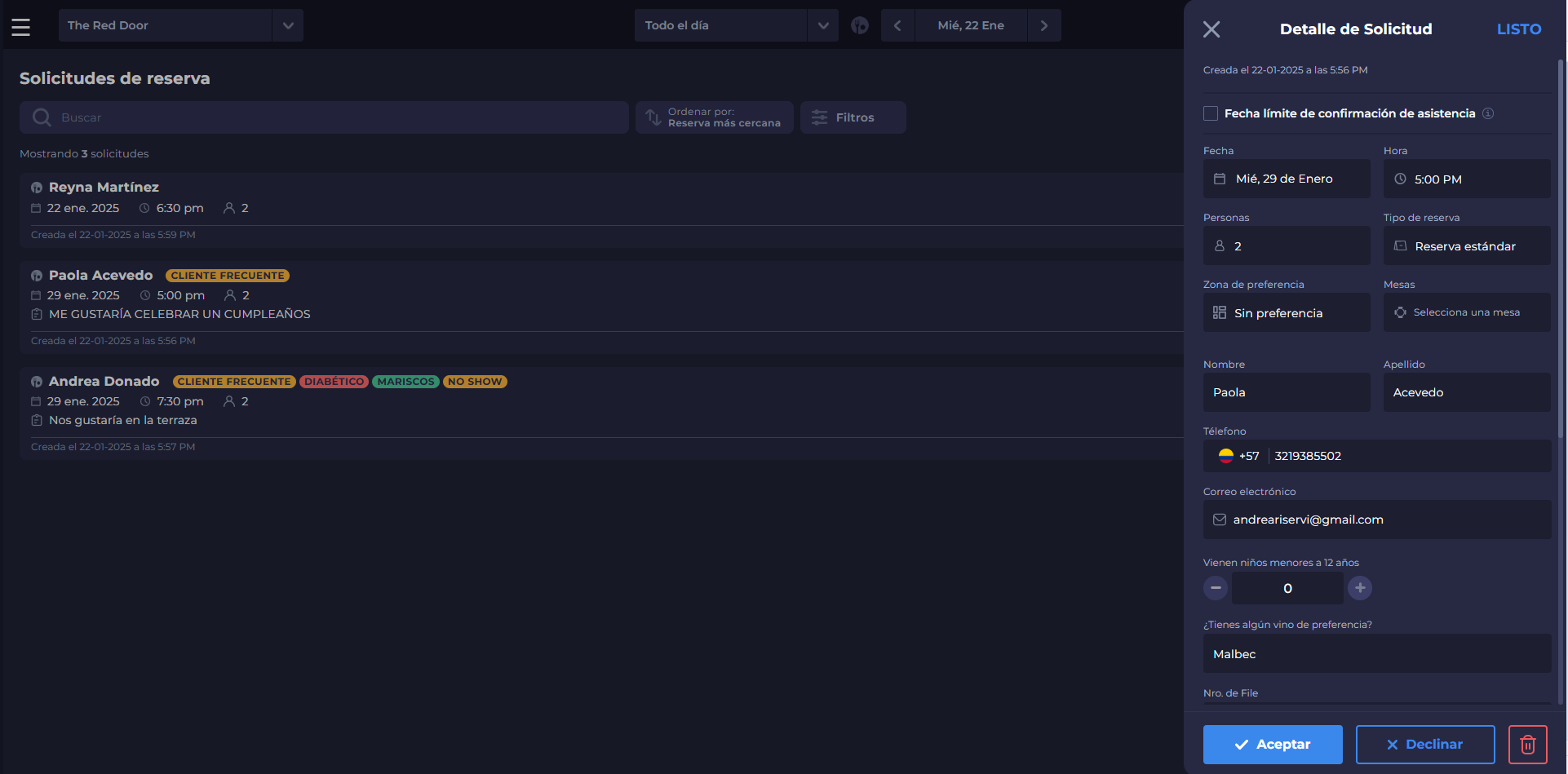The height and width of the screenshot is (774, 1568).
Task: Click the sort arrows icon
Action: [x=653, y=117]
